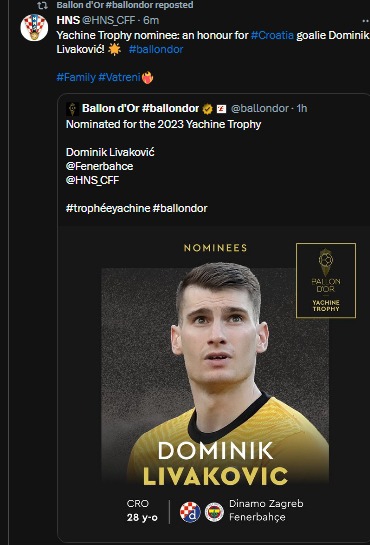The image size is (370, 545).
Task: Open the @ballondor handle
Action: click(260, 108)
